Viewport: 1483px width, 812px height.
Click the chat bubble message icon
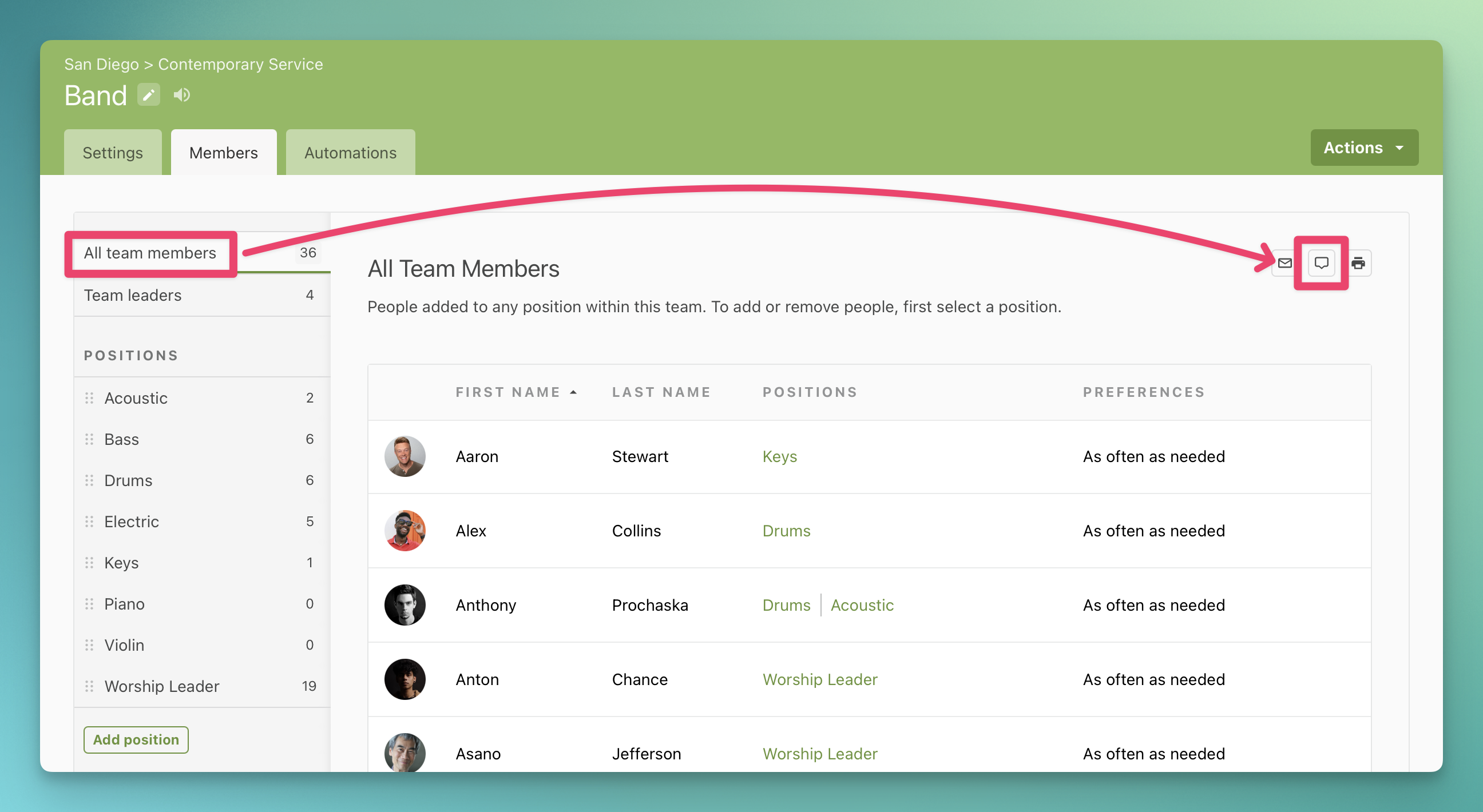click(x=1321, y=264)
